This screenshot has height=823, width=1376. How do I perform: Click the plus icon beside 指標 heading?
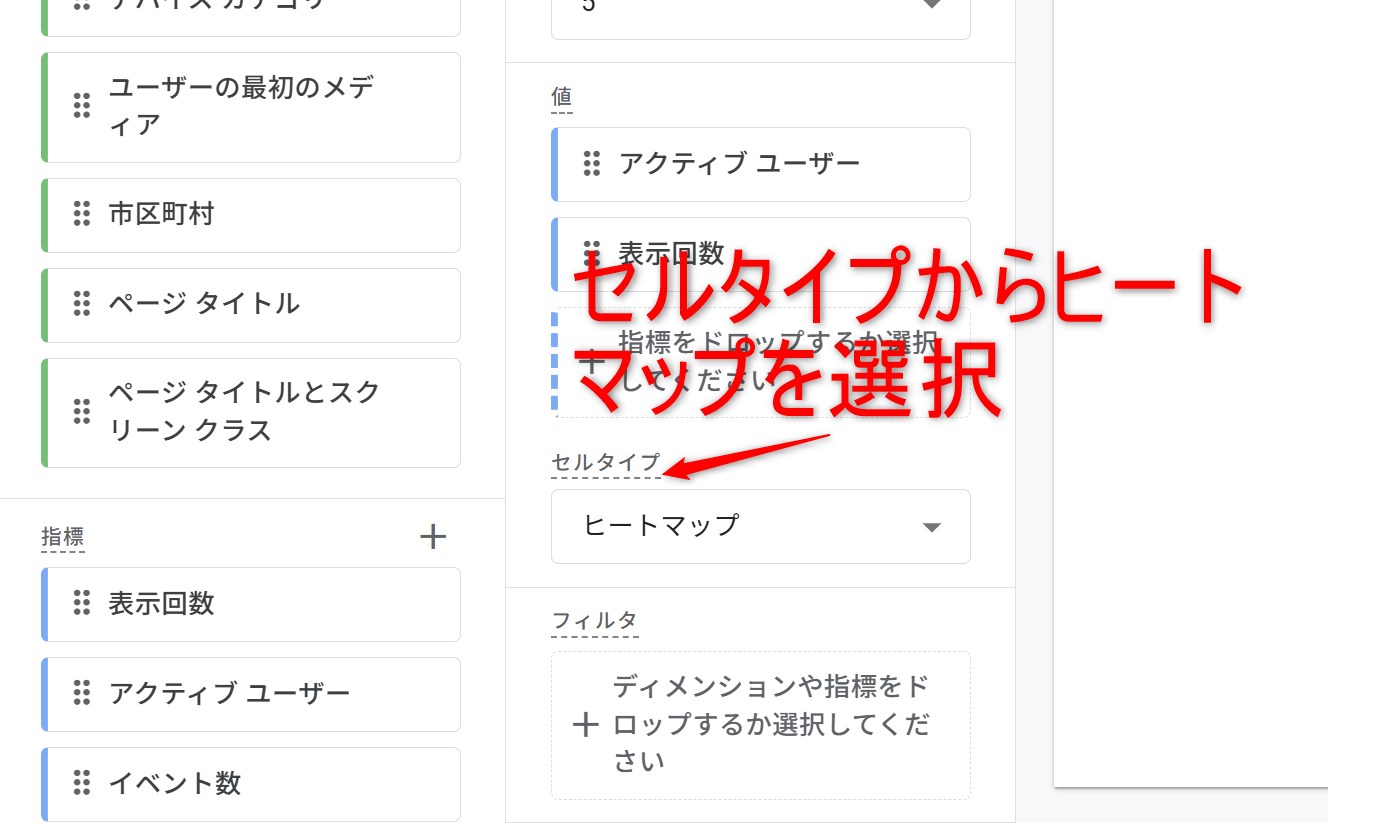point(432,537)
